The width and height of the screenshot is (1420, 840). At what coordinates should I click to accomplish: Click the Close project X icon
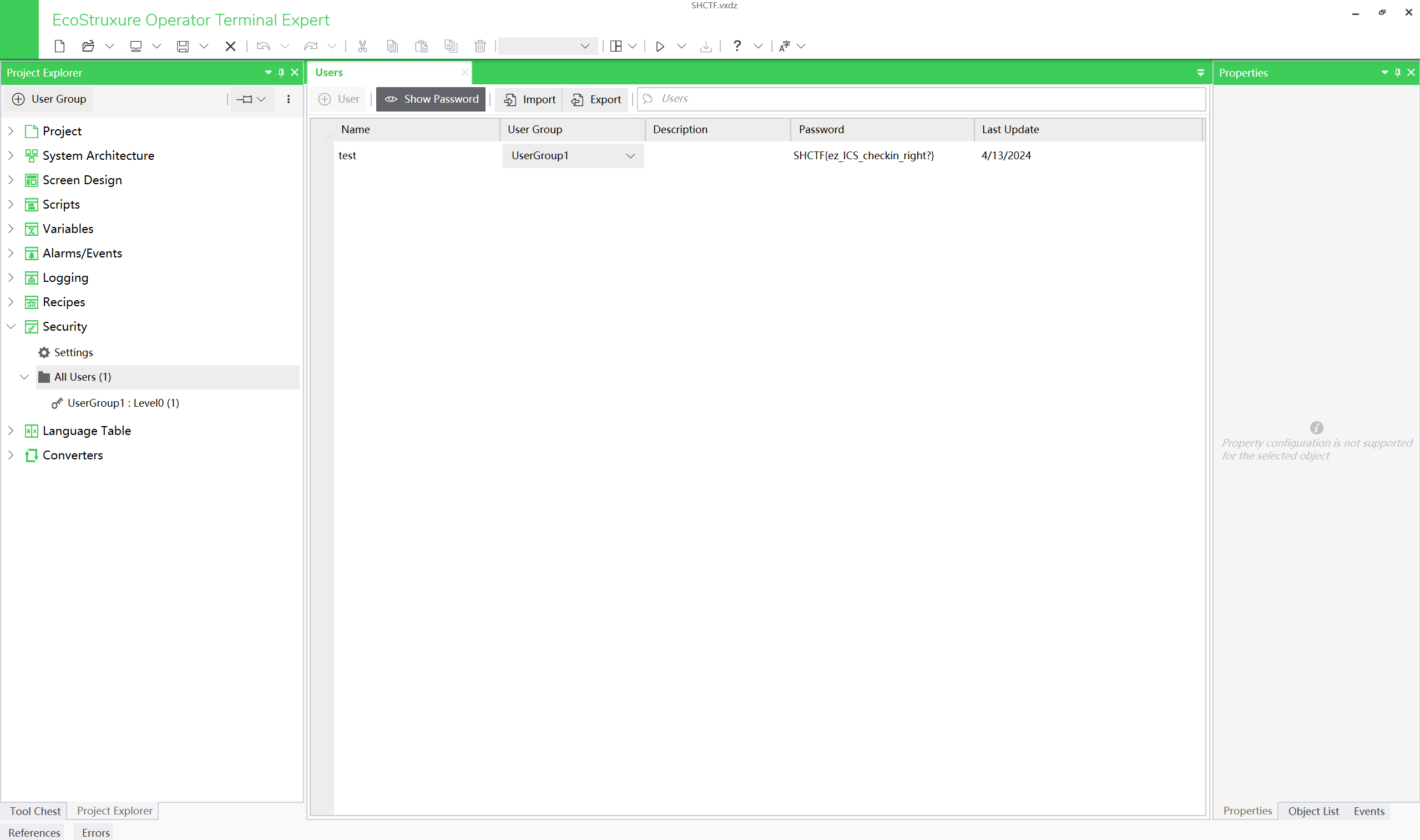coord(230,46)
